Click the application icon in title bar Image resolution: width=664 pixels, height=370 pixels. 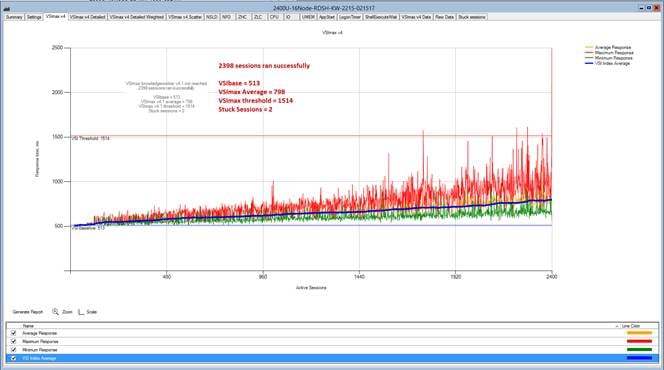pos(6,8)
